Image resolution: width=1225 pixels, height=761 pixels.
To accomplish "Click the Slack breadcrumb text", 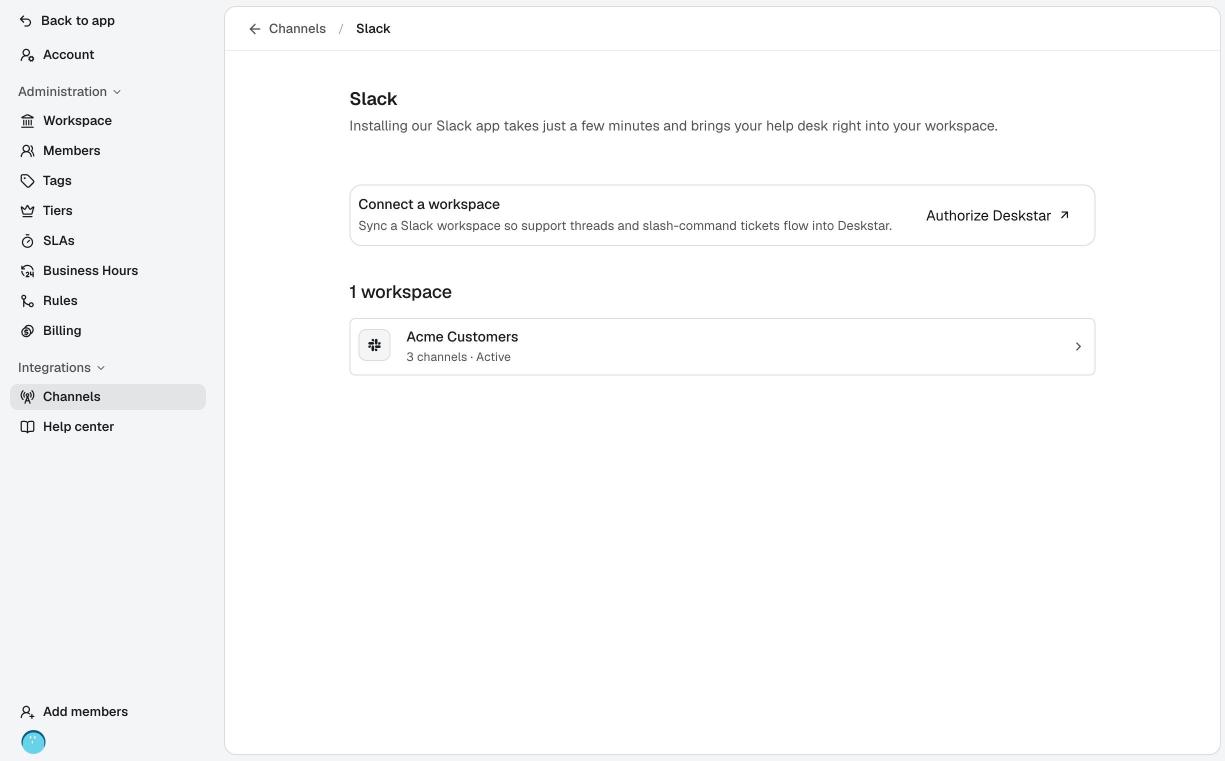I will (x=373, y=29).
